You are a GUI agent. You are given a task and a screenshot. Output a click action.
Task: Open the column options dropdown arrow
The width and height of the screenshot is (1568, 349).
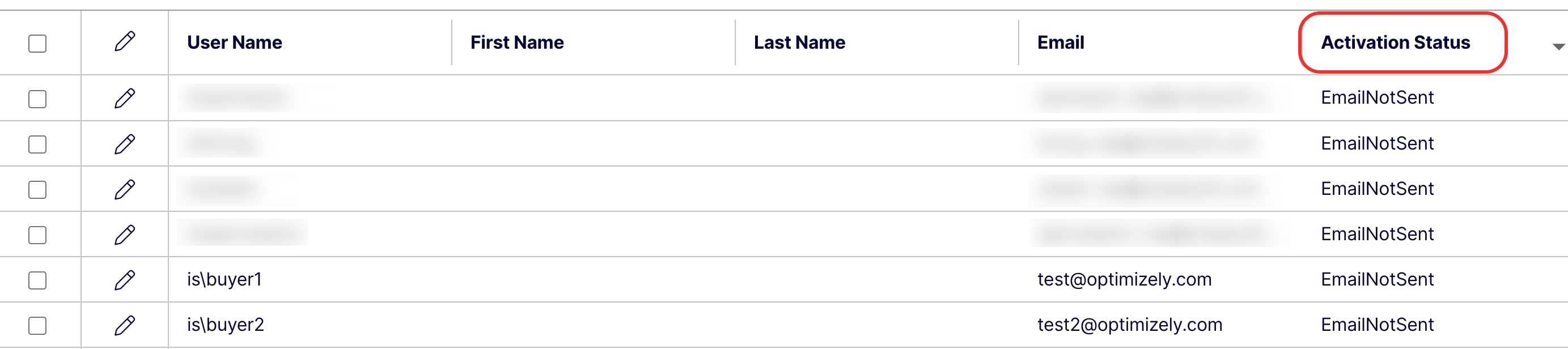tap(1558, 47)
